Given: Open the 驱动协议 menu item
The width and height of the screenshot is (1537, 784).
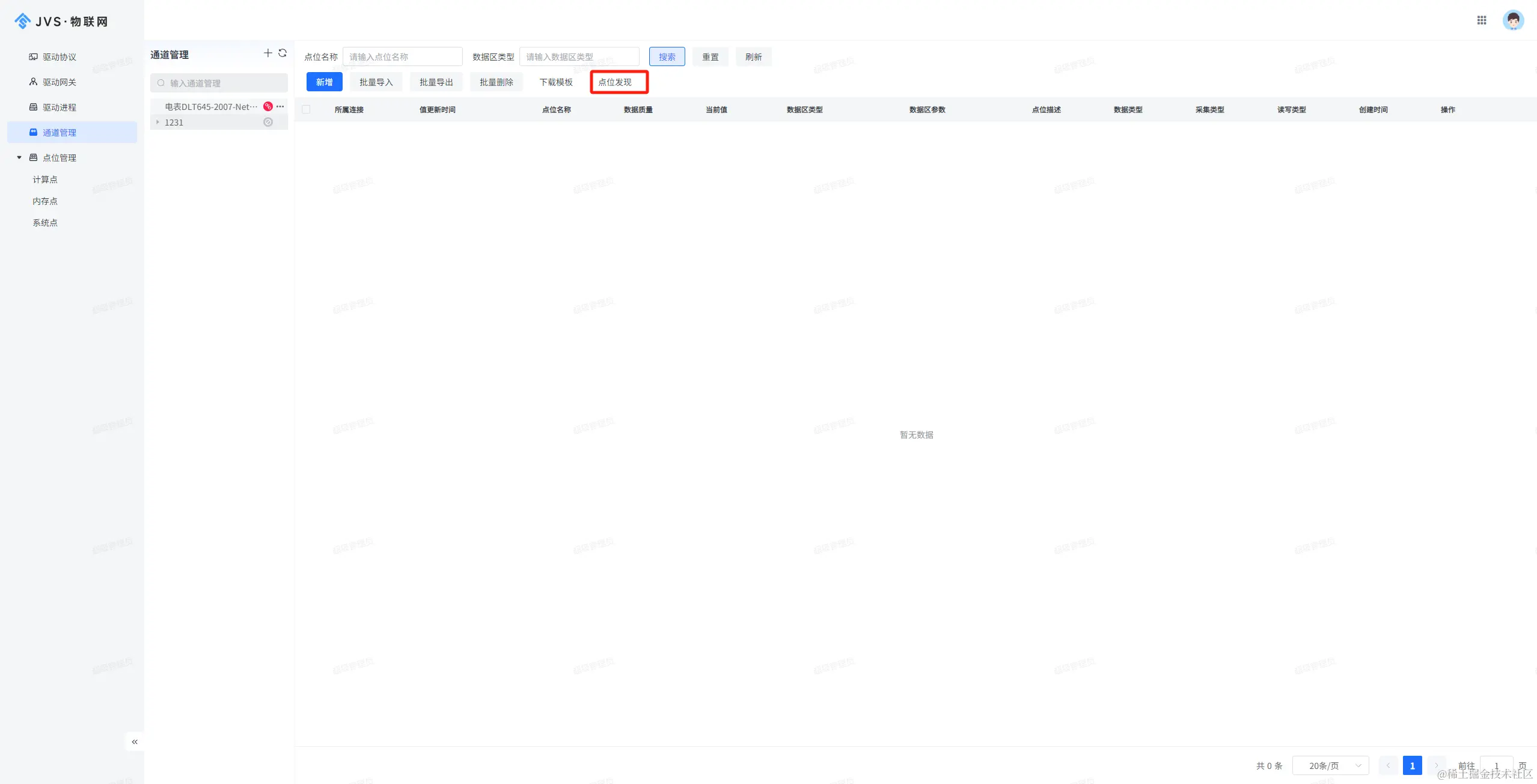Looking at the screenshot, I should click(x=60, y=57).
